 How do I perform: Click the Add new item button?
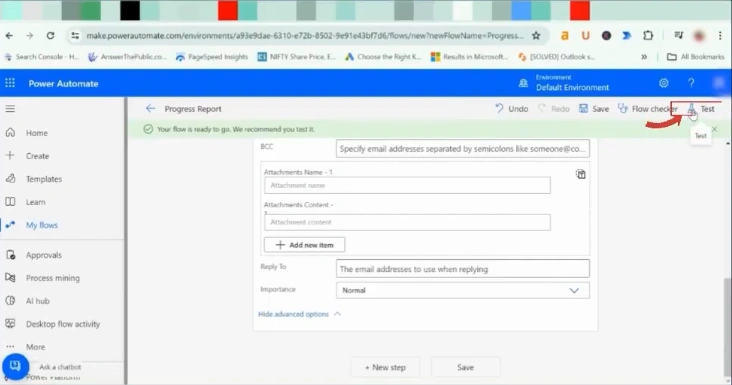coord(304,245)
